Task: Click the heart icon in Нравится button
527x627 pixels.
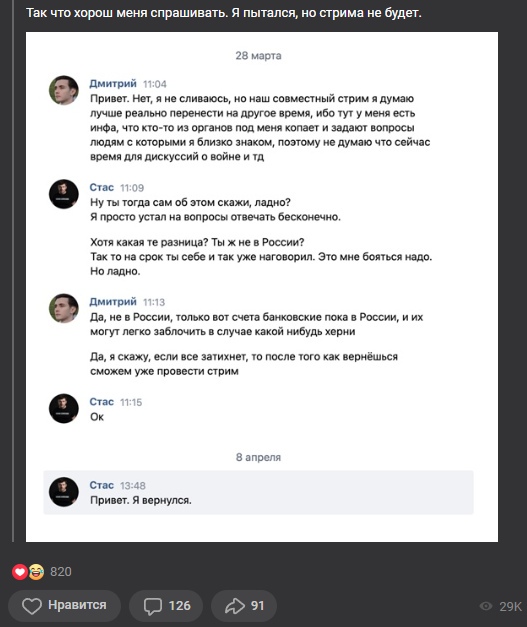Action: pos(32,606)
